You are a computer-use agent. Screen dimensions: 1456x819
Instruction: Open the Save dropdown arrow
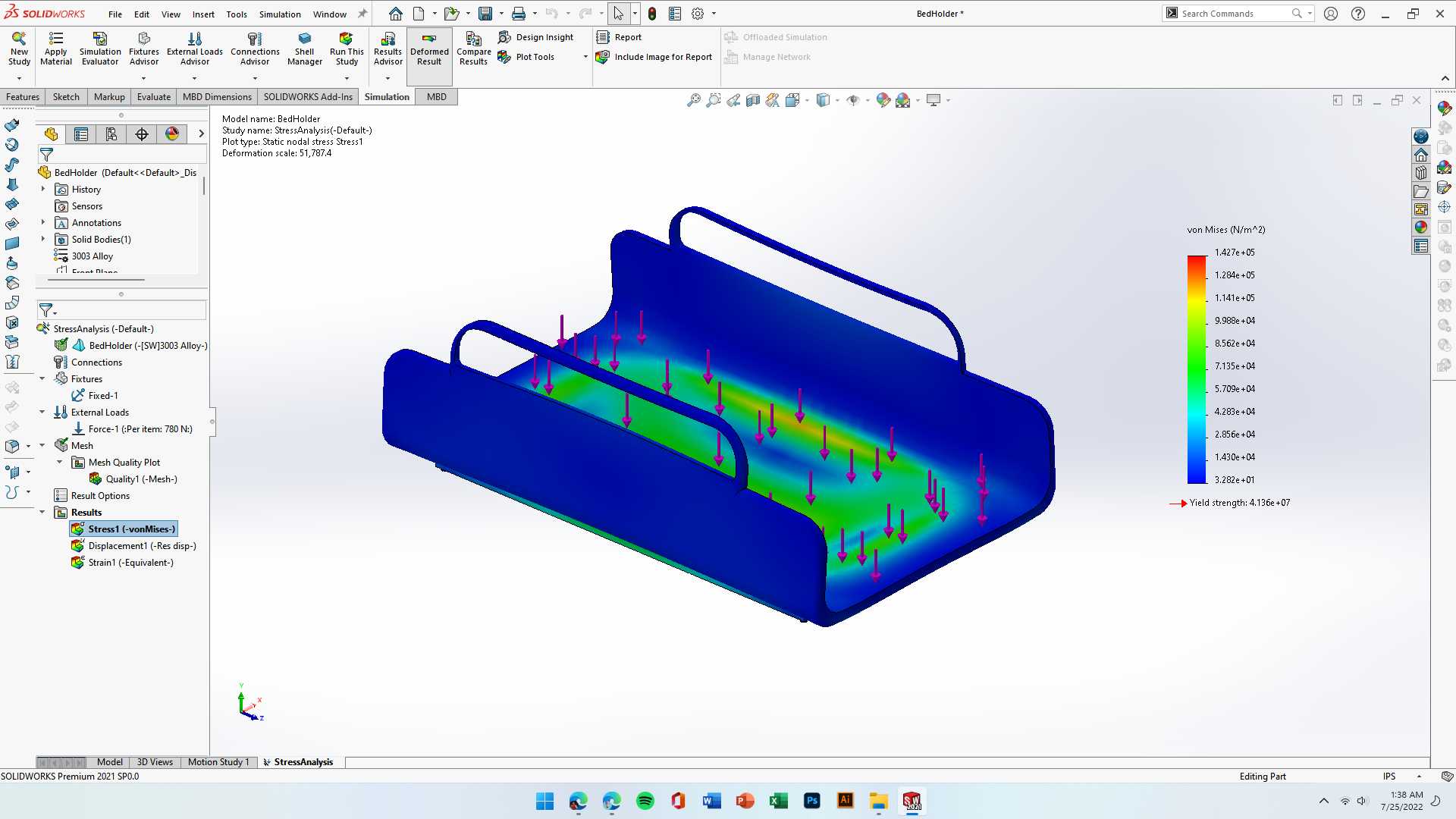pos(501,14)
